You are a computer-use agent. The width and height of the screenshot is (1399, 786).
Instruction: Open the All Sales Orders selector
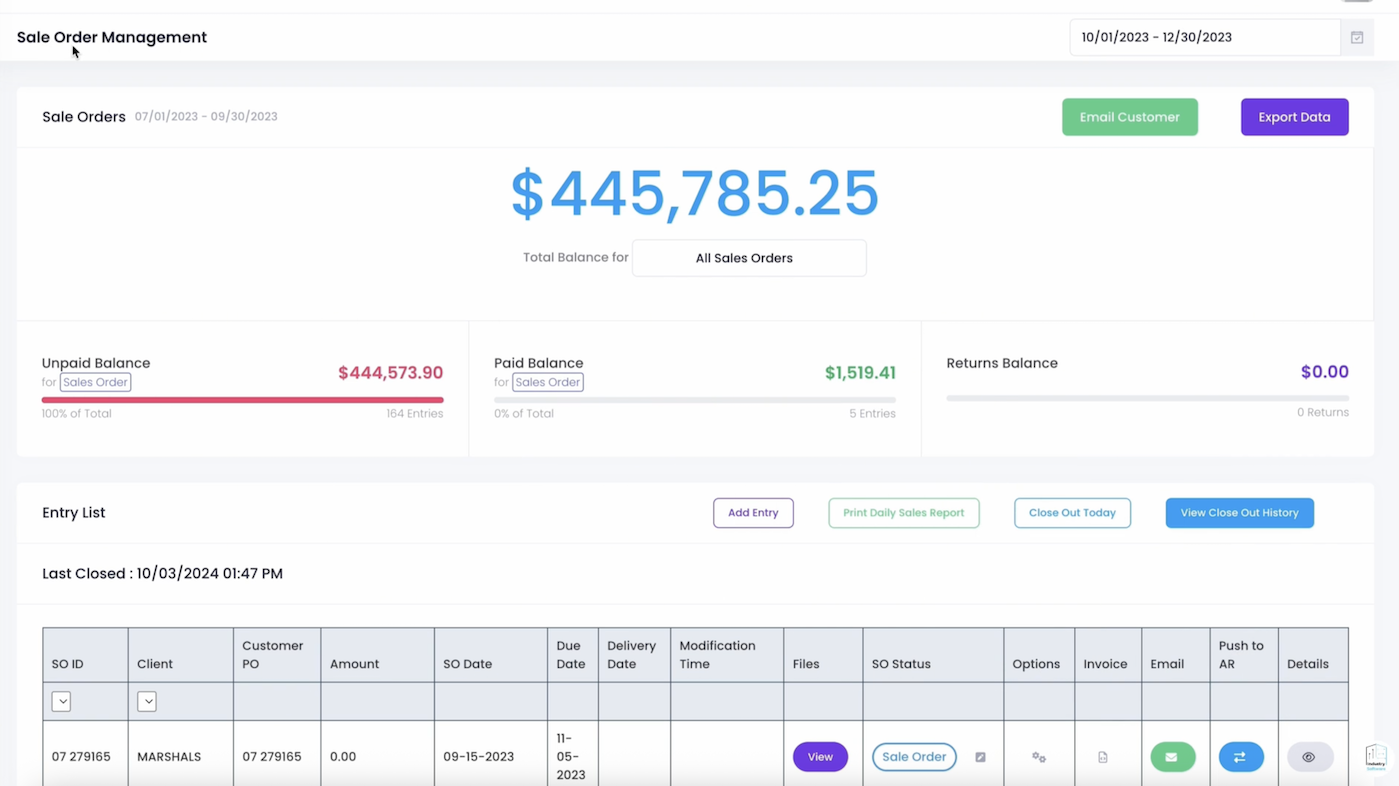[x=748, y=258]
